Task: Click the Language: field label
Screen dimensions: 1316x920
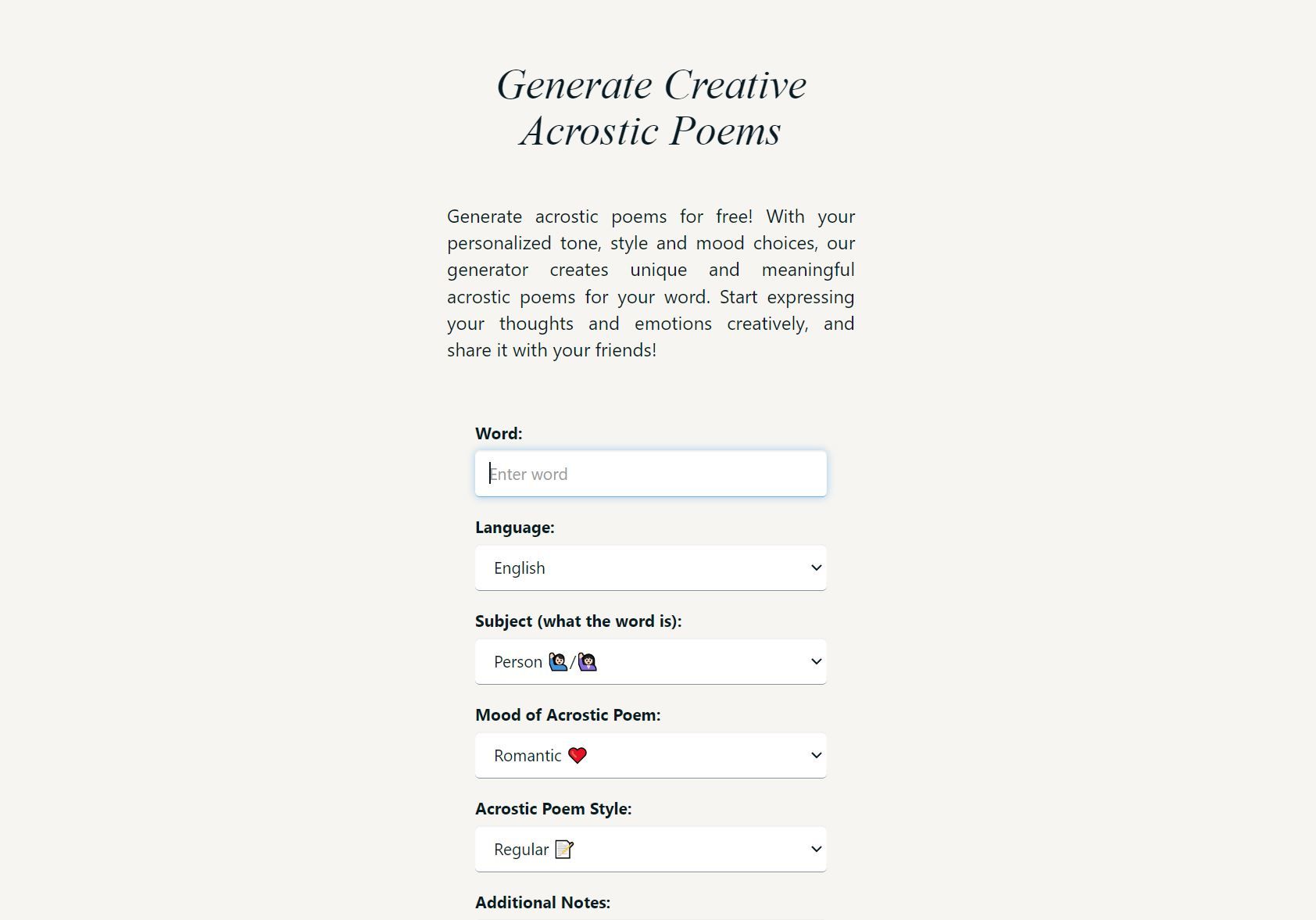Action: point(515,528)
